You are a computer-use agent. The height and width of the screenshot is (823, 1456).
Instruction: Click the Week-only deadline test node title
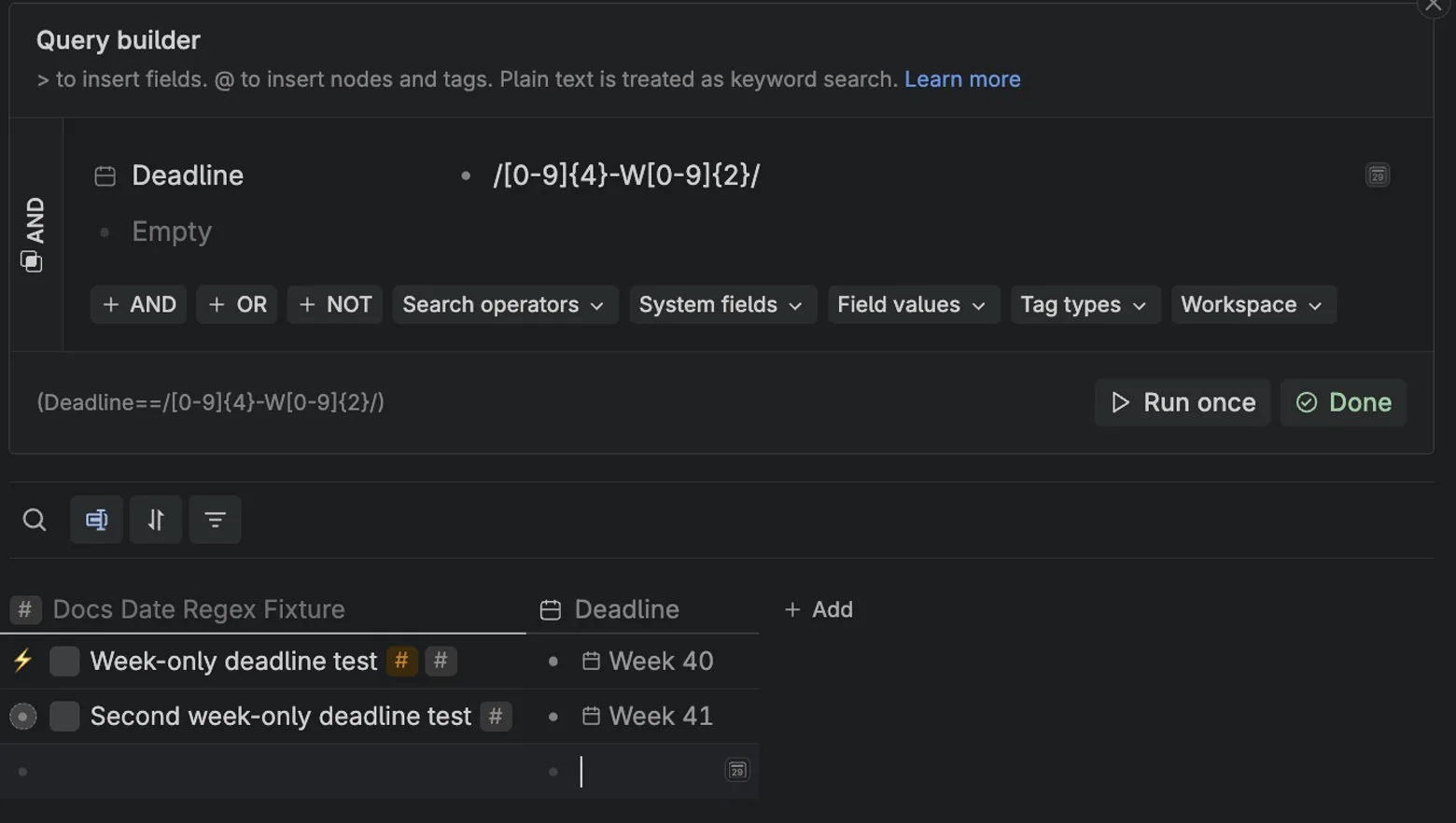[x=233, y=661]
